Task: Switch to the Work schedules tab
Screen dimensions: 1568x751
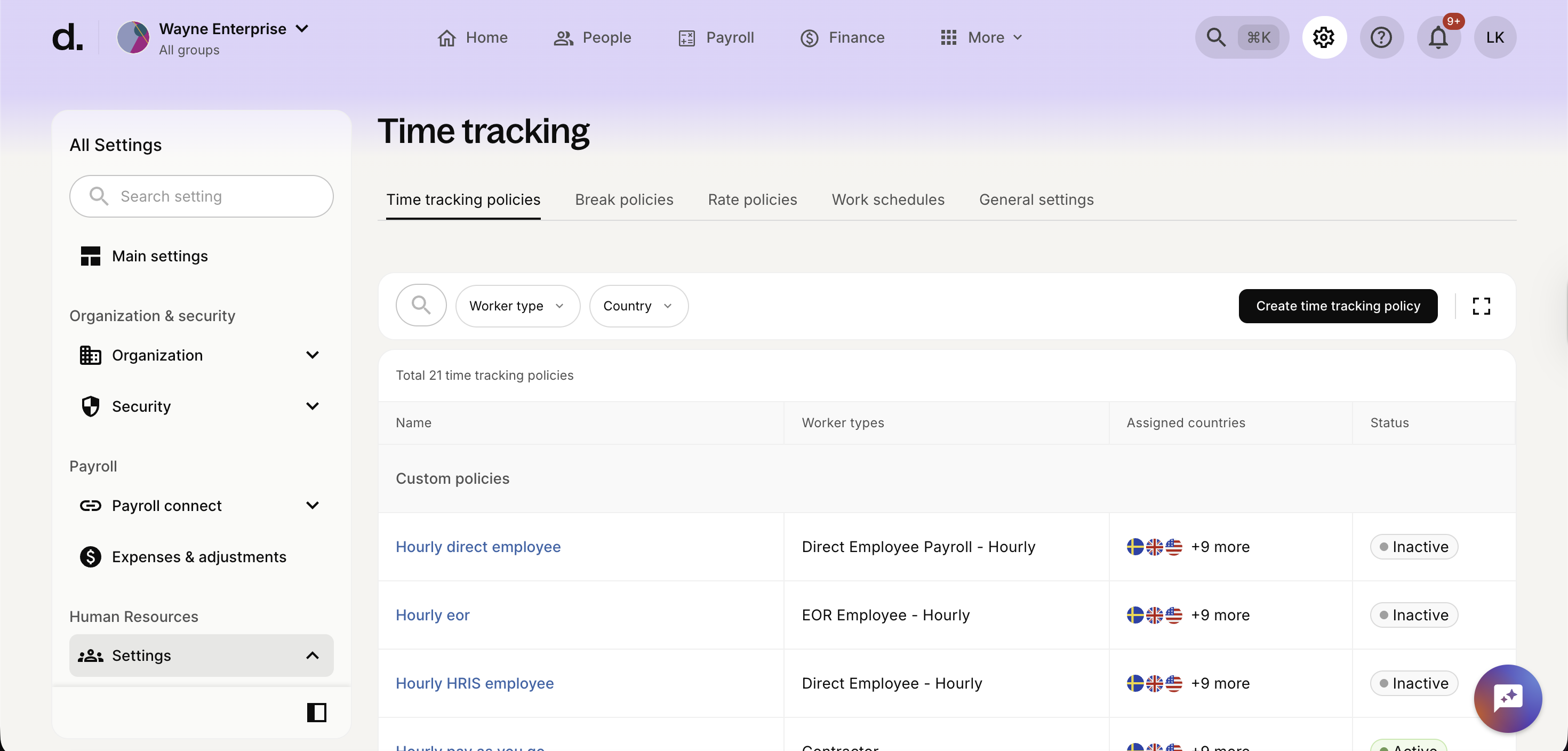Action: click(x=887, y=199)
